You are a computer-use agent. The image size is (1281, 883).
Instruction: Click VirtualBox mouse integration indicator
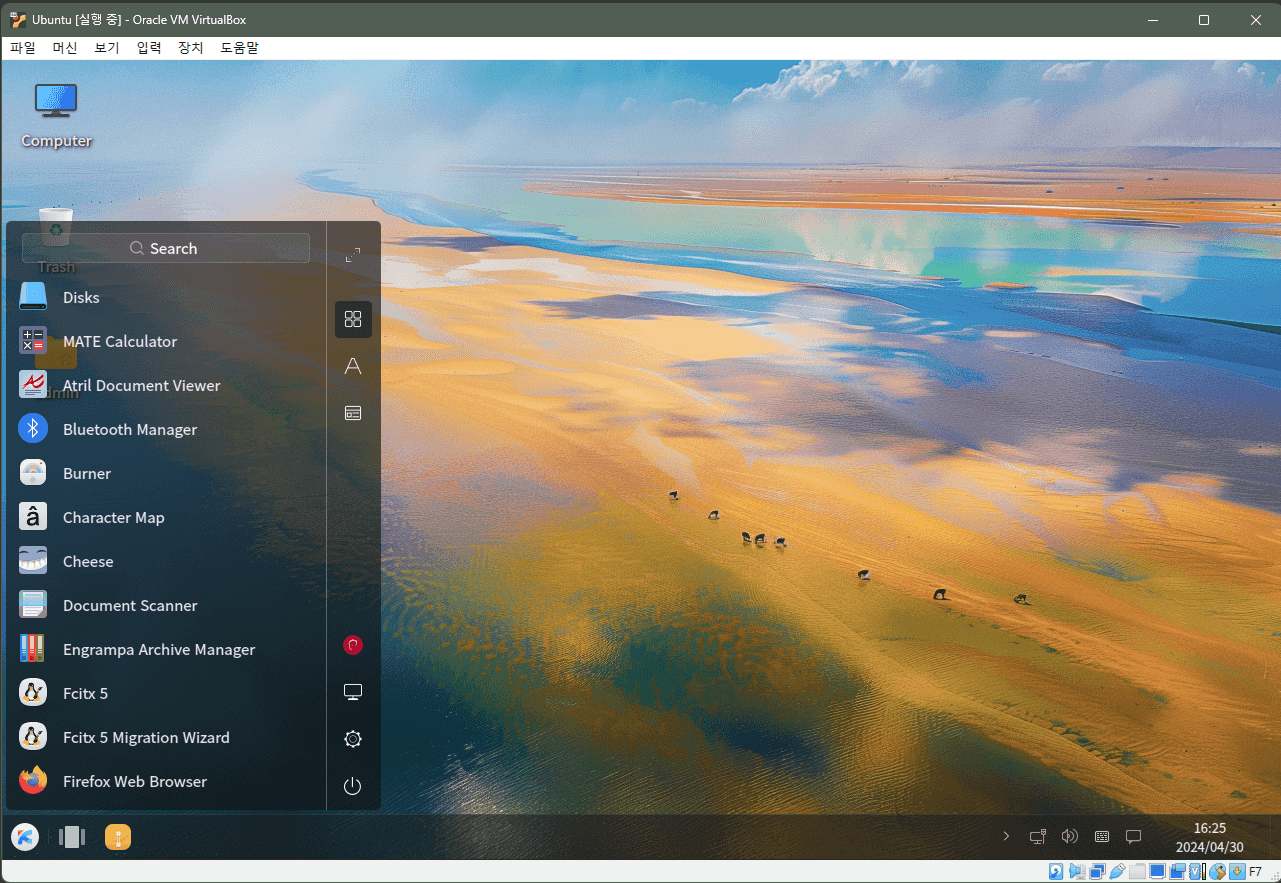[x=1217, y=871]
